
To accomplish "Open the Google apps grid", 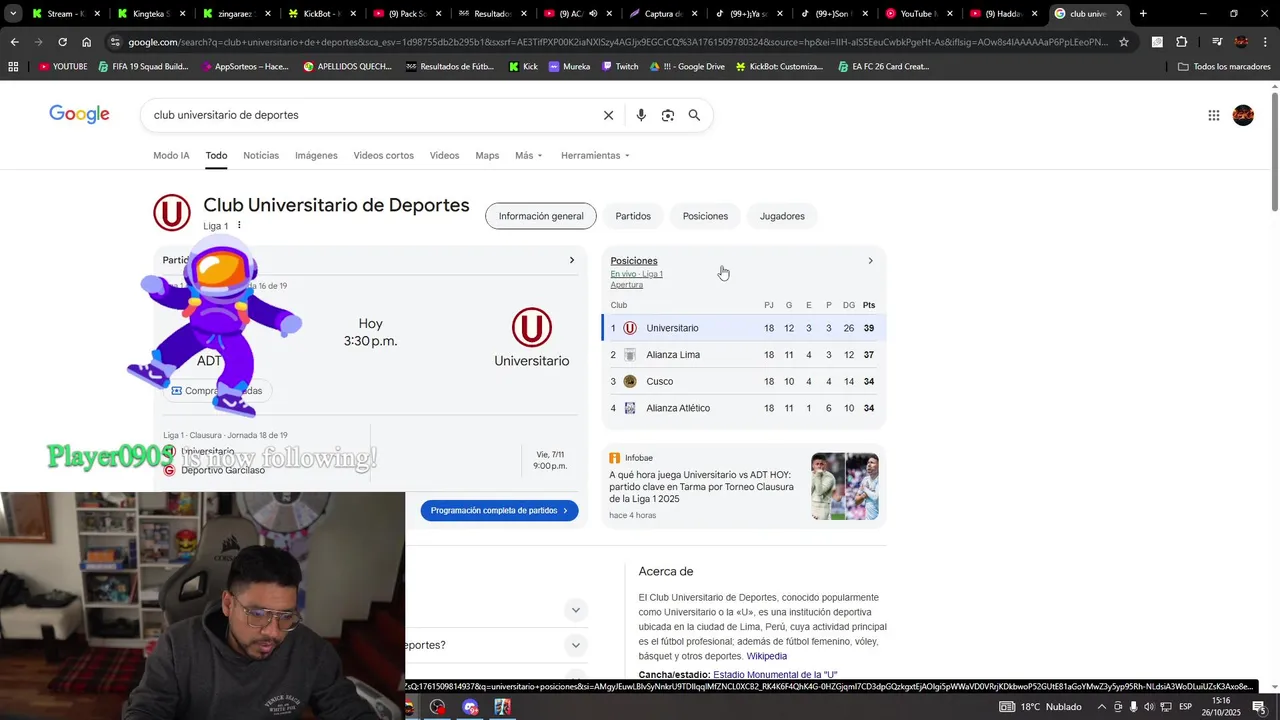I will pyautogui.click(x=1214, y=115).
